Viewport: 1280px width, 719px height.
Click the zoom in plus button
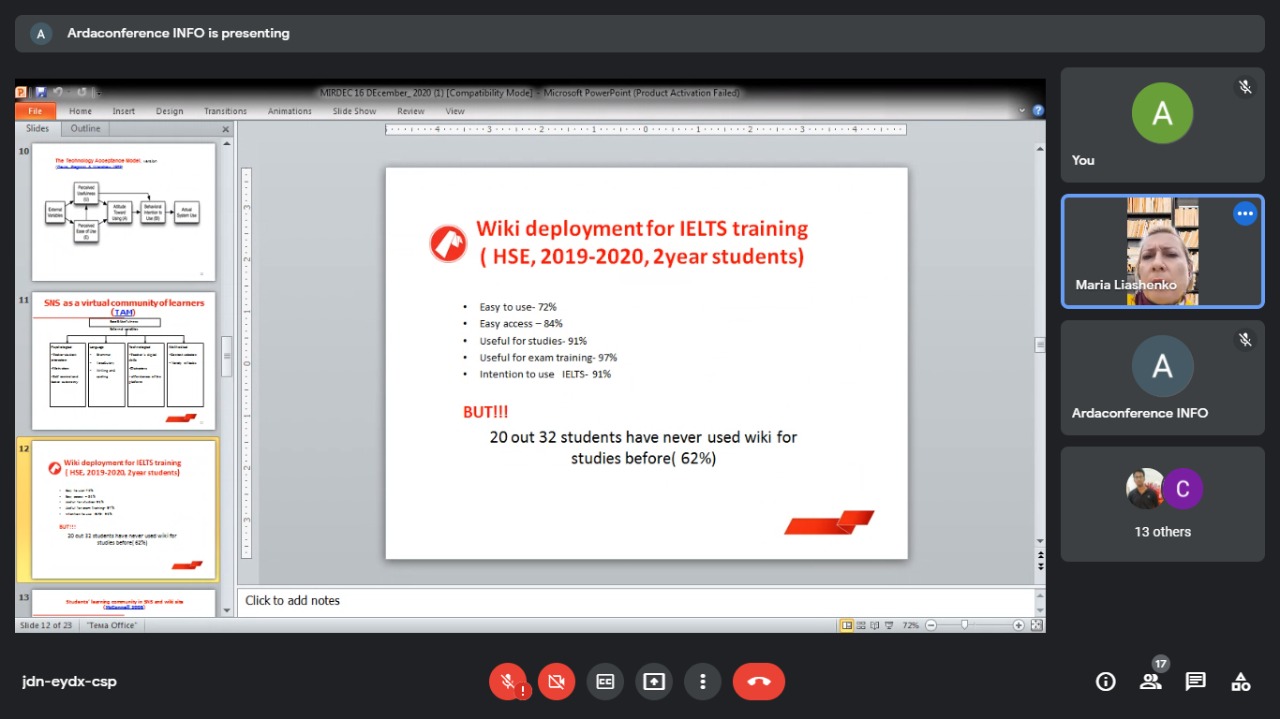pyautogui.click(x=1018, y=625)
